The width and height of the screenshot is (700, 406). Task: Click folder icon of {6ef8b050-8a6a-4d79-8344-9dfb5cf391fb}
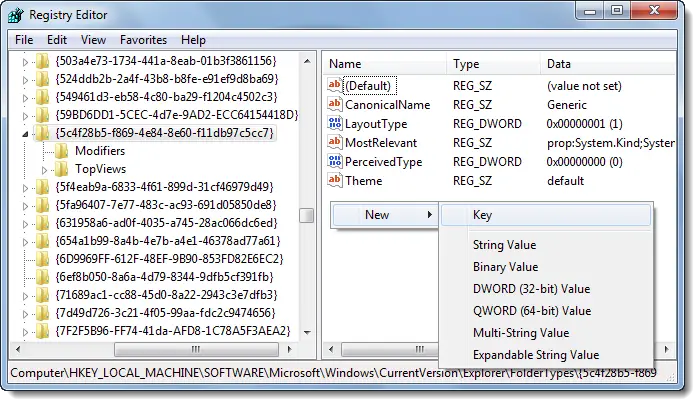click(x=42, y=277)
